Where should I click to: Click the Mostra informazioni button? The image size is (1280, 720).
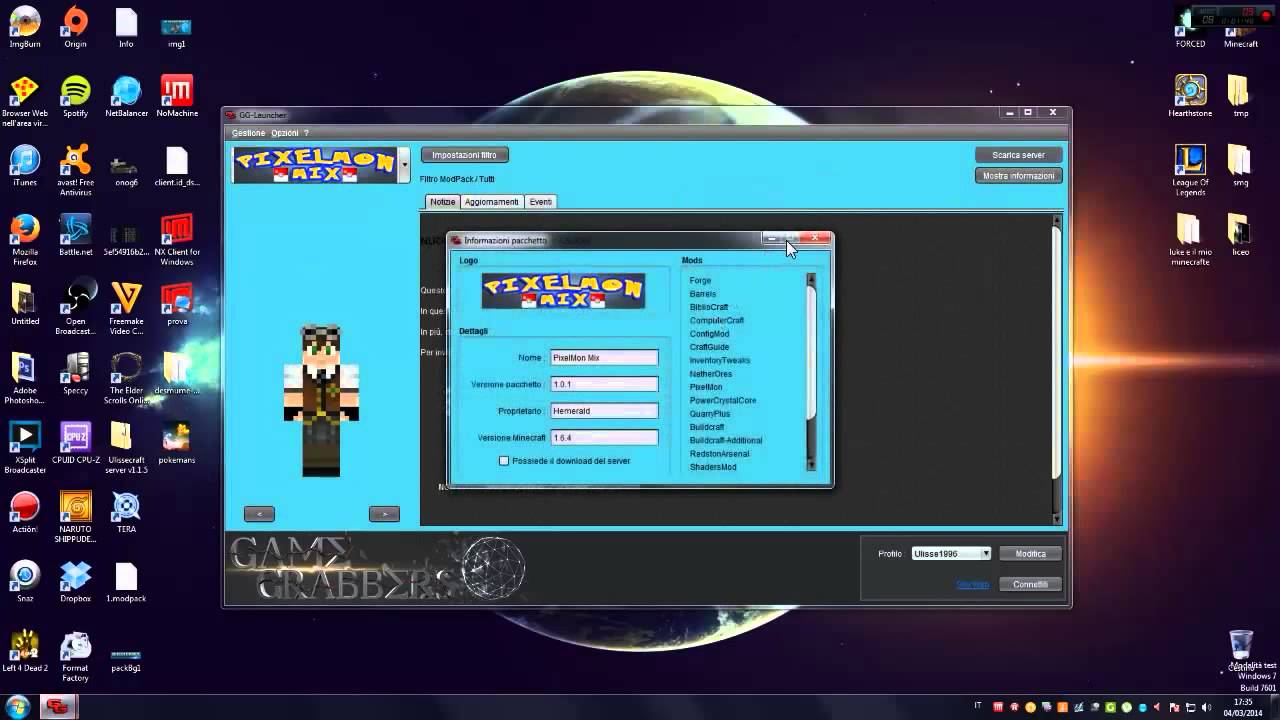click(1018, 176)
